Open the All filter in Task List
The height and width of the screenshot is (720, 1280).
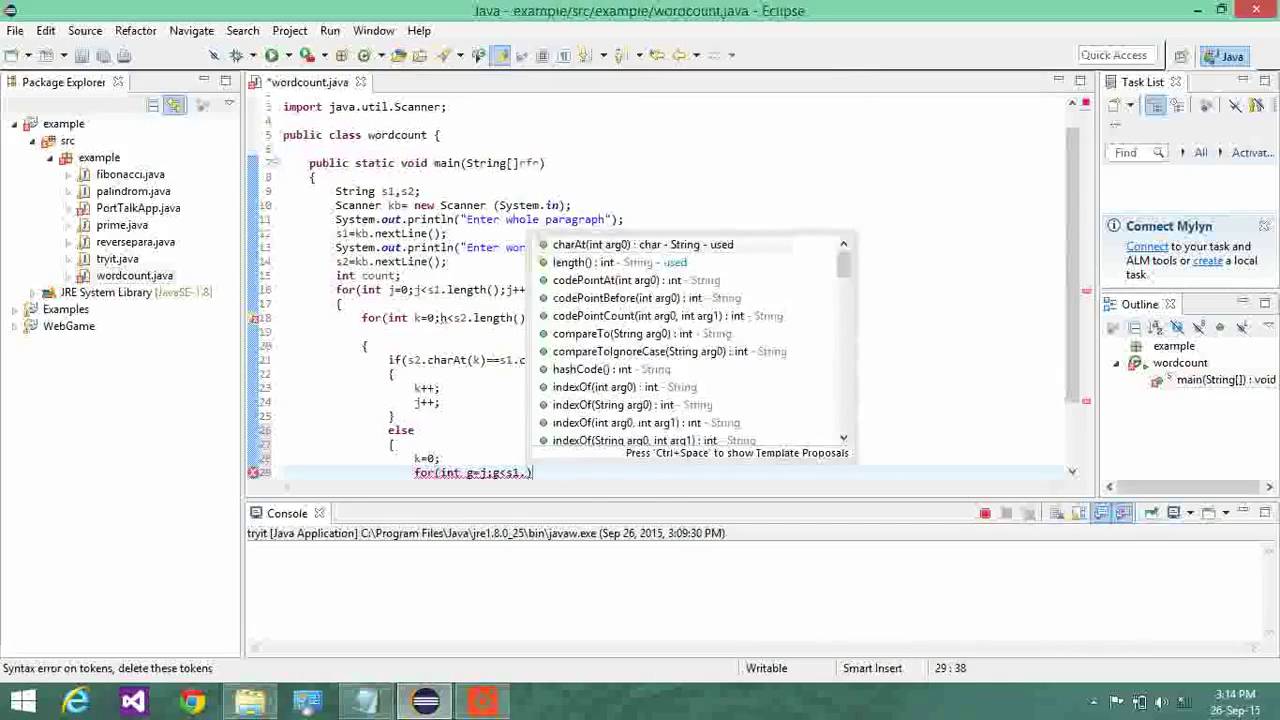click(1200, 153)
